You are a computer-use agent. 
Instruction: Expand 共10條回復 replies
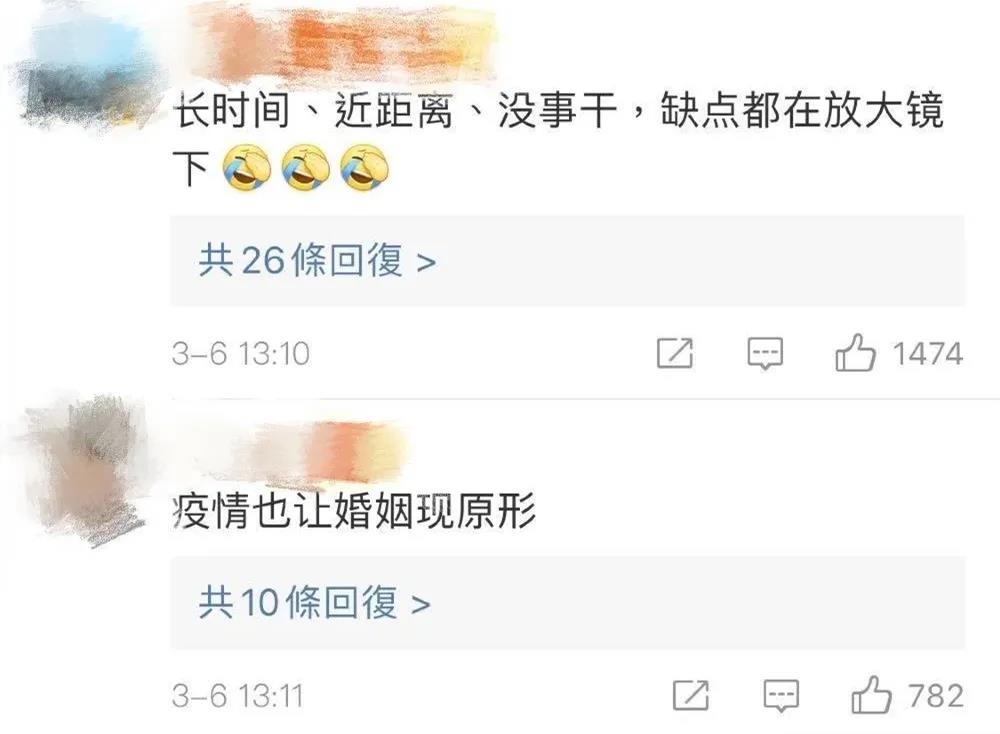[567, 603]
